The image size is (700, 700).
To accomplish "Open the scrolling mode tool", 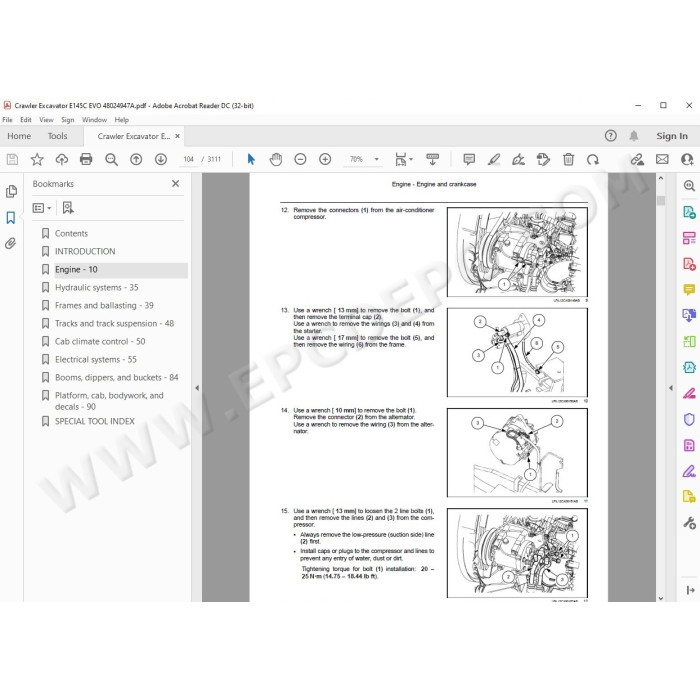I will (x=433, y=159).
